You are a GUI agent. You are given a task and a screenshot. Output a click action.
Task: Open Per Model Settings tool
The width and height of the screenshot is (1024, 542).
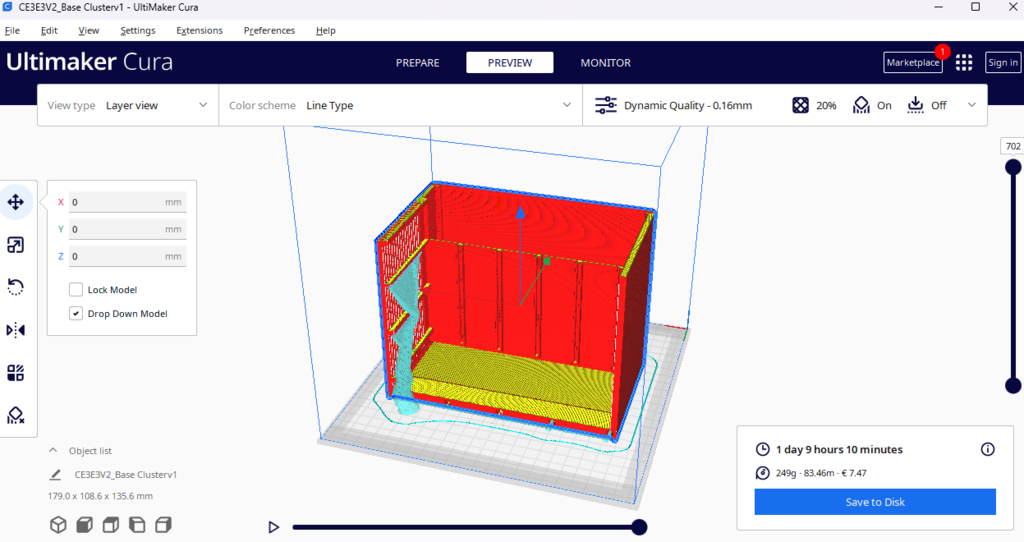pyautogui.click(x=16, y=373)
